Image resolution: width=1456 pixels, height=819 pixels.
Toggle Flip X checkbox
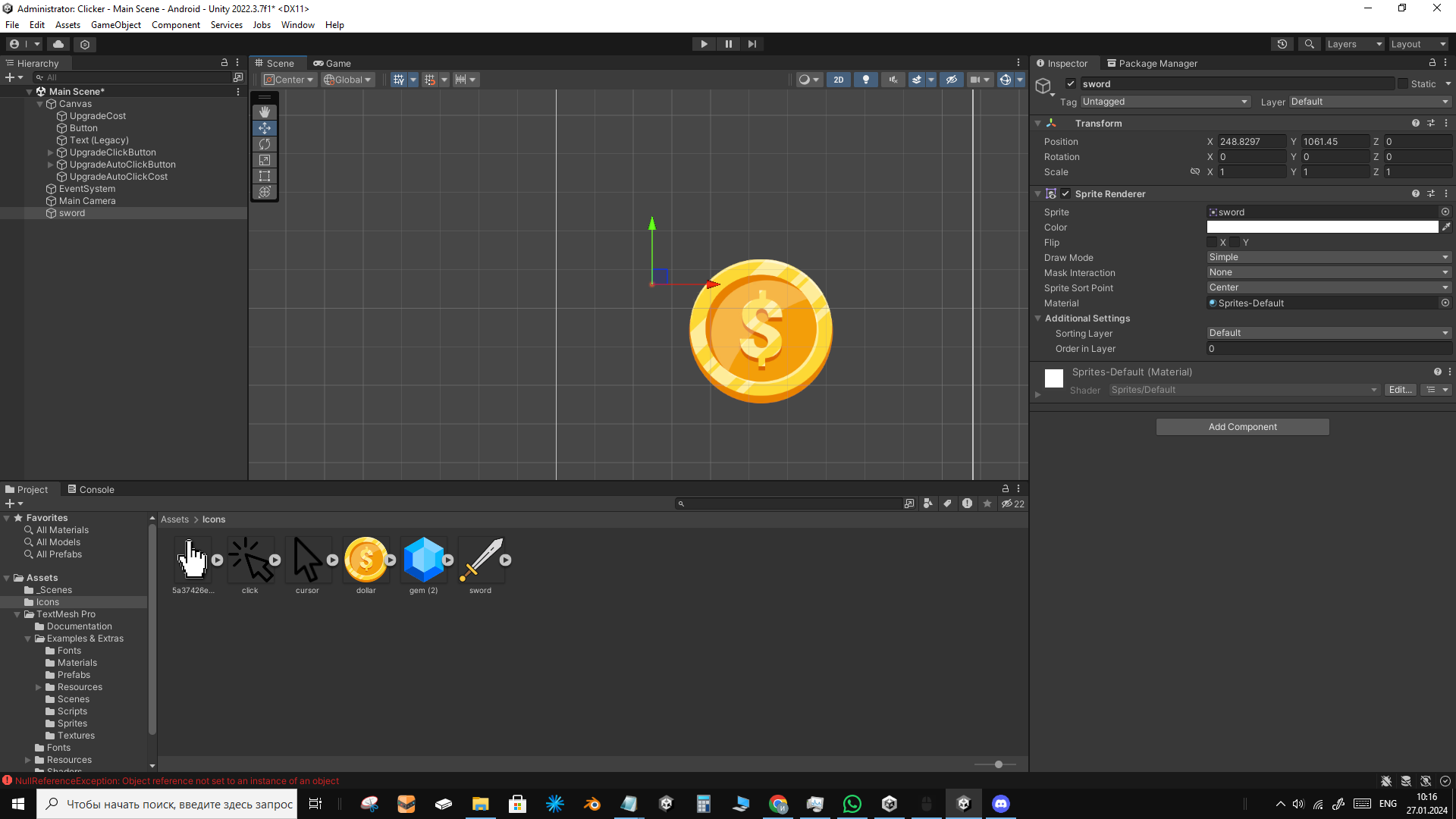[x=1212, y=242]
